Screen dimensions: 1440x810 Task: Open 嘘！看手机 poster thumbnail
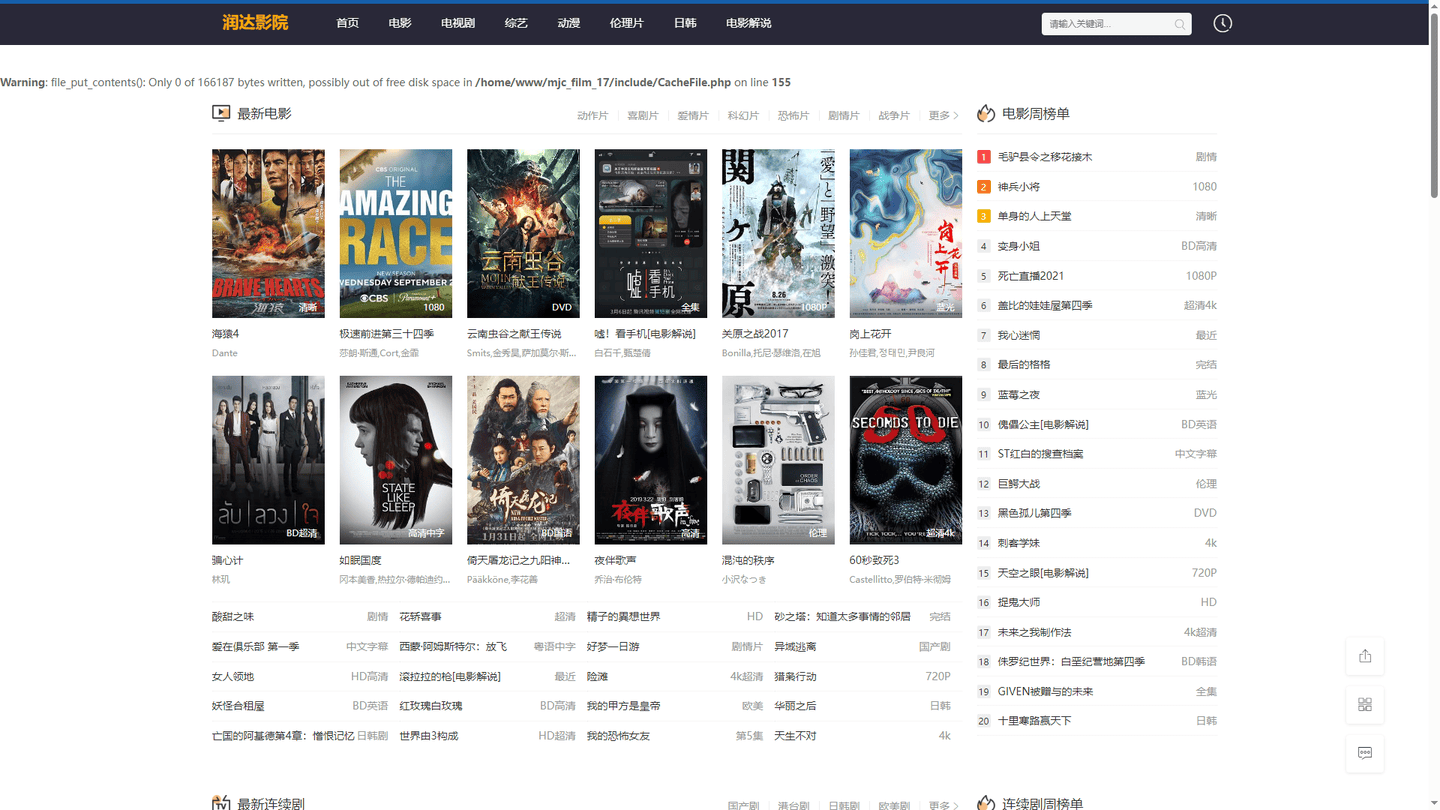coord(651,233)
